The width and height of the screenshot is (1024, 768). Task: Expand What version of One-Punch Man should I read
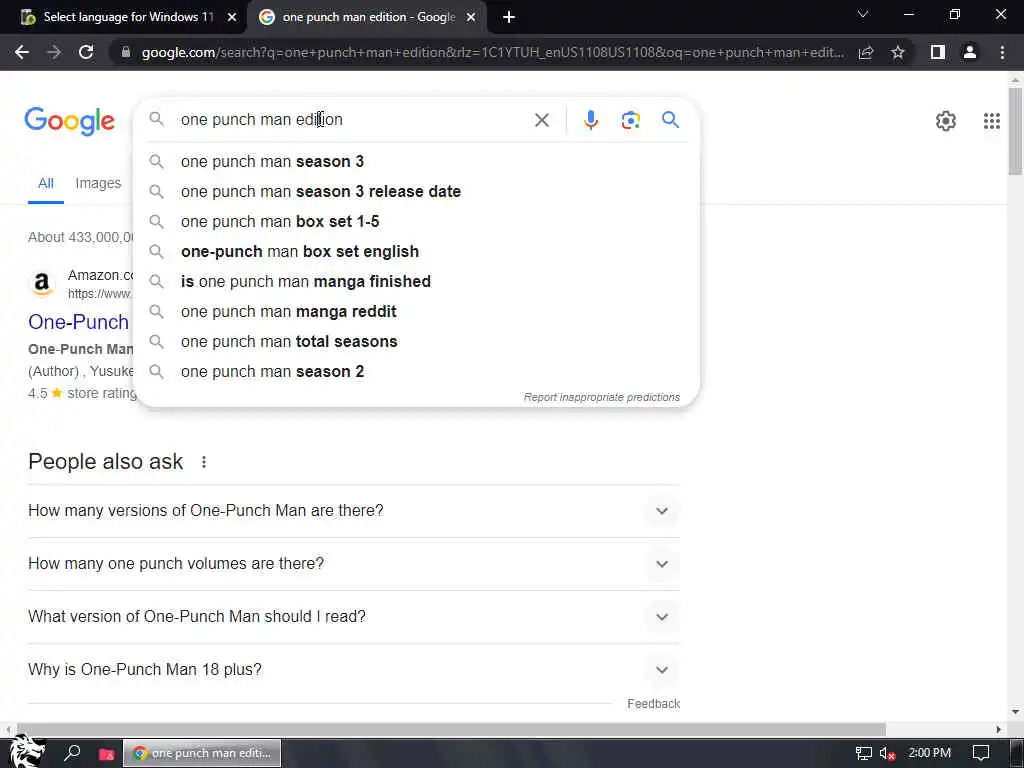[353, 616]
